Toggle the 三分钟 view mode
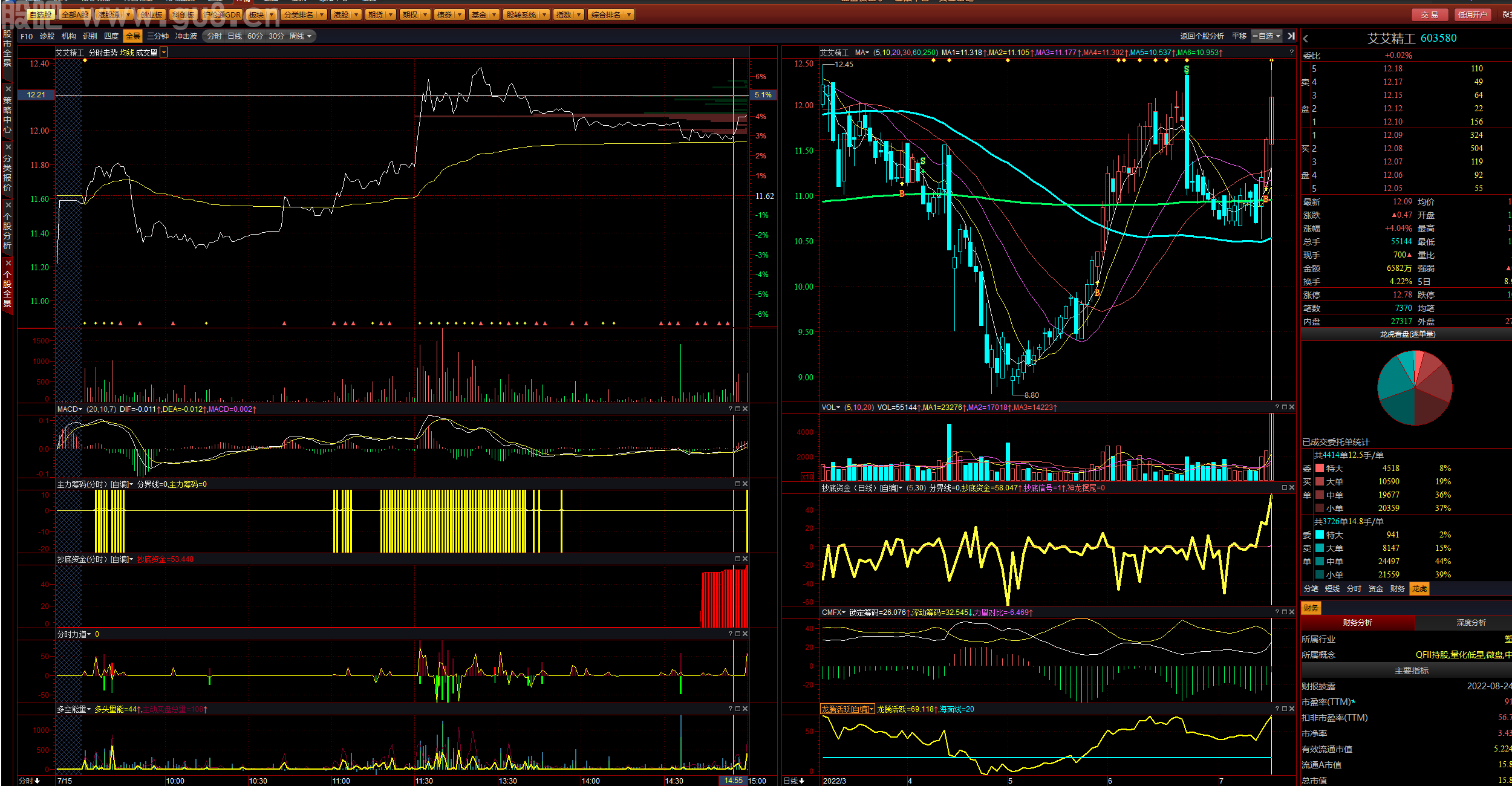The image size is (1512, 786). click(158, 36)
